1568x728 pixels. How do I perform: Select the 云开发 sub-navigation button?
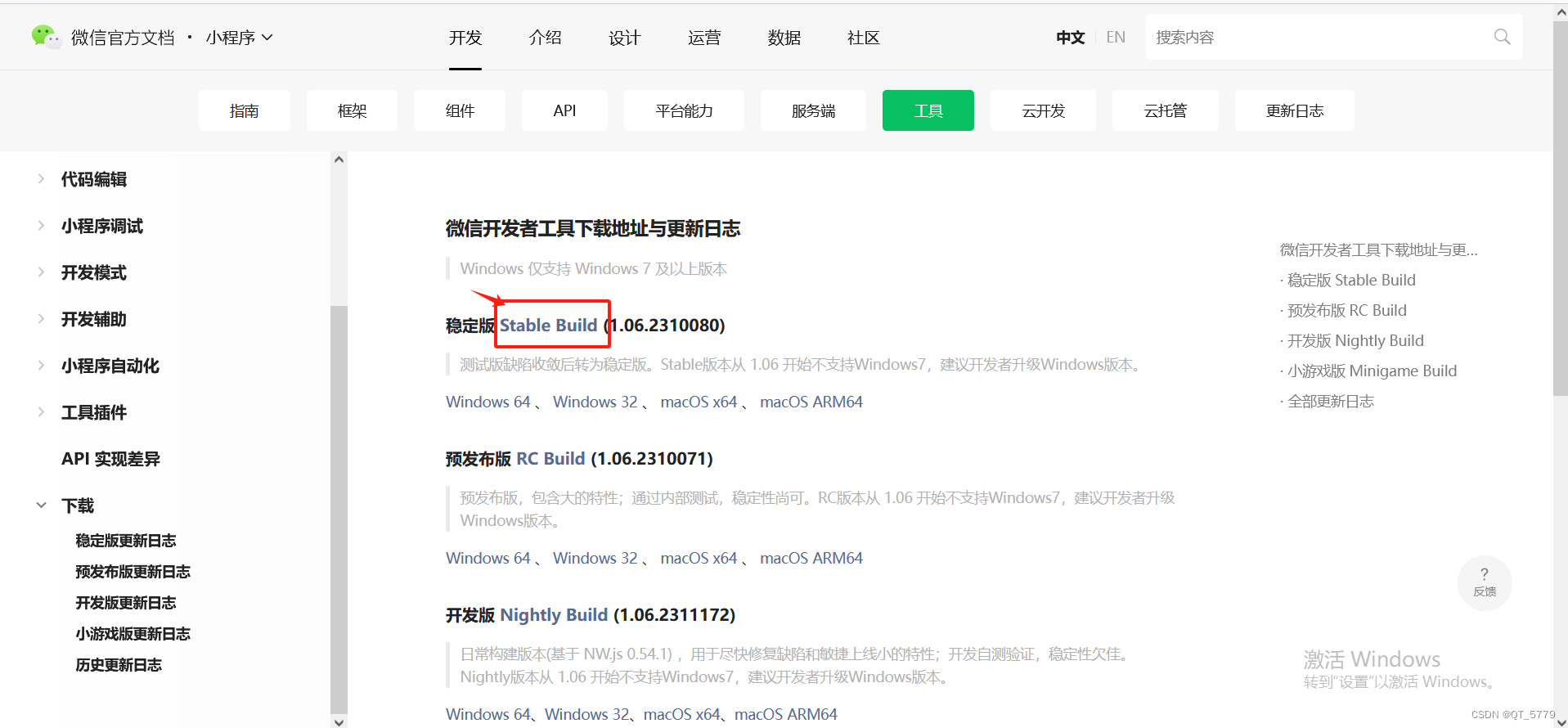(1043, 110)
